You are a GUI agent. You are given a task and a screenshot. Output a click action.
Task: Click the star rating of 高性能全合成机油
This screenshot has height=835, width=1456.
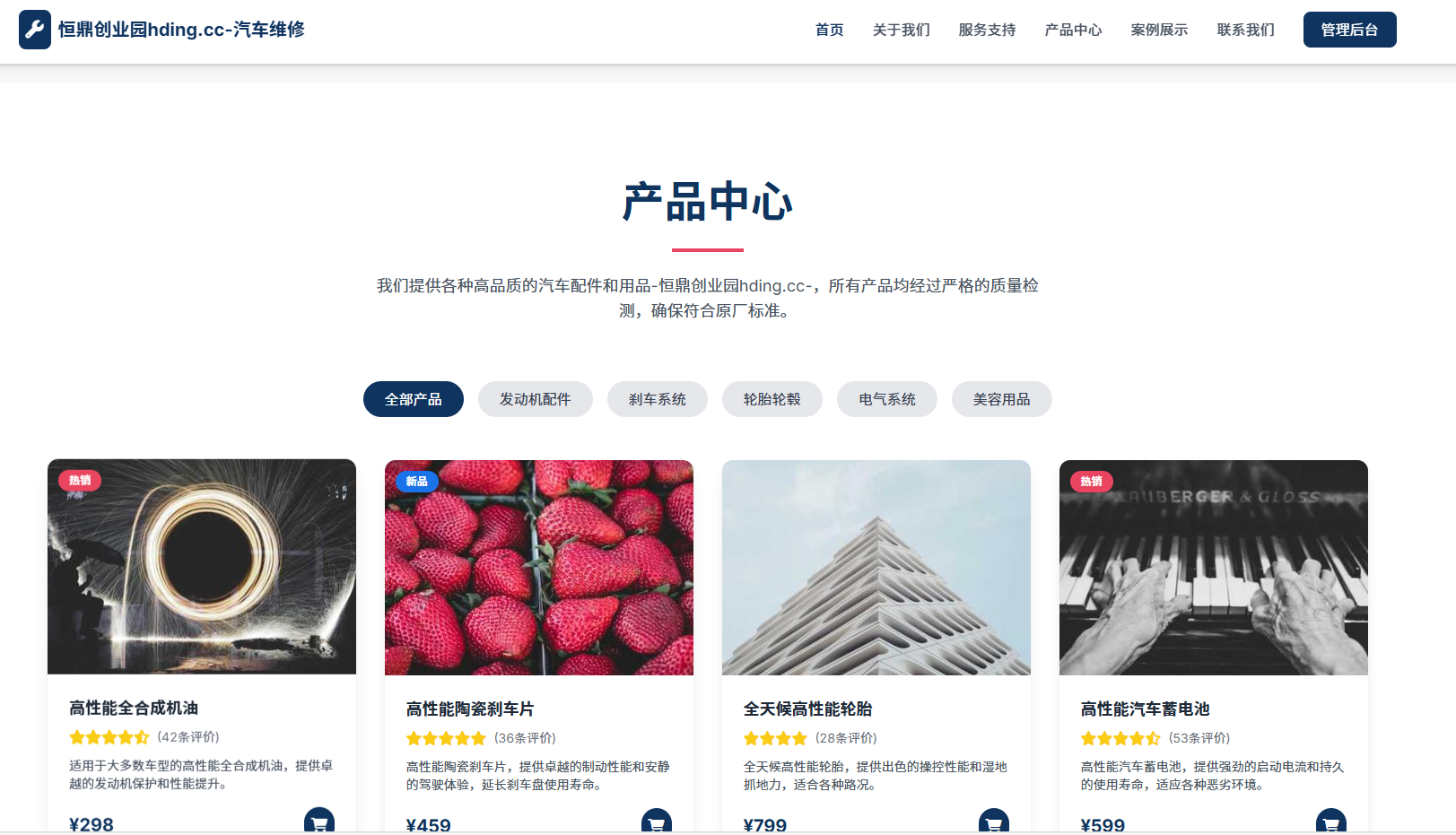point(109,737)
